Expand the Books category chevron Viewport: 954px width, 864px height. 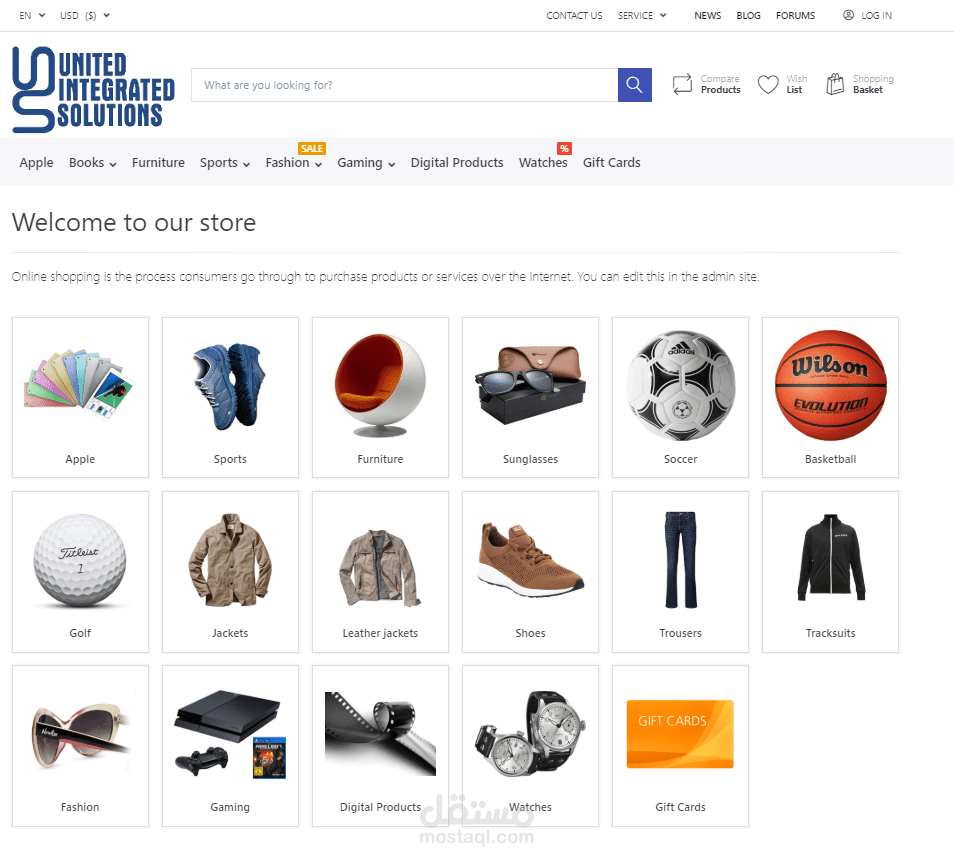tap(113, 164)
